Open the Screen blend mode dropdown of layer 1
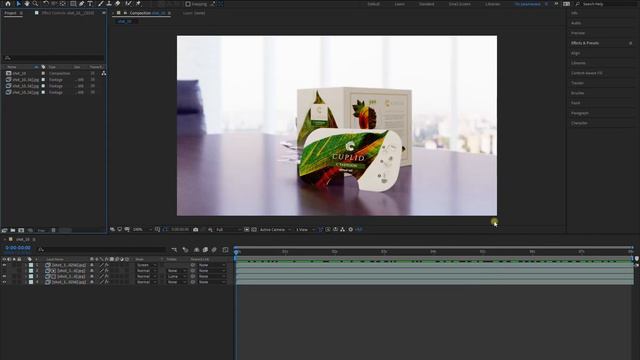Image resolution: width=640 pixels, height=360 pixels. point(146,265)
